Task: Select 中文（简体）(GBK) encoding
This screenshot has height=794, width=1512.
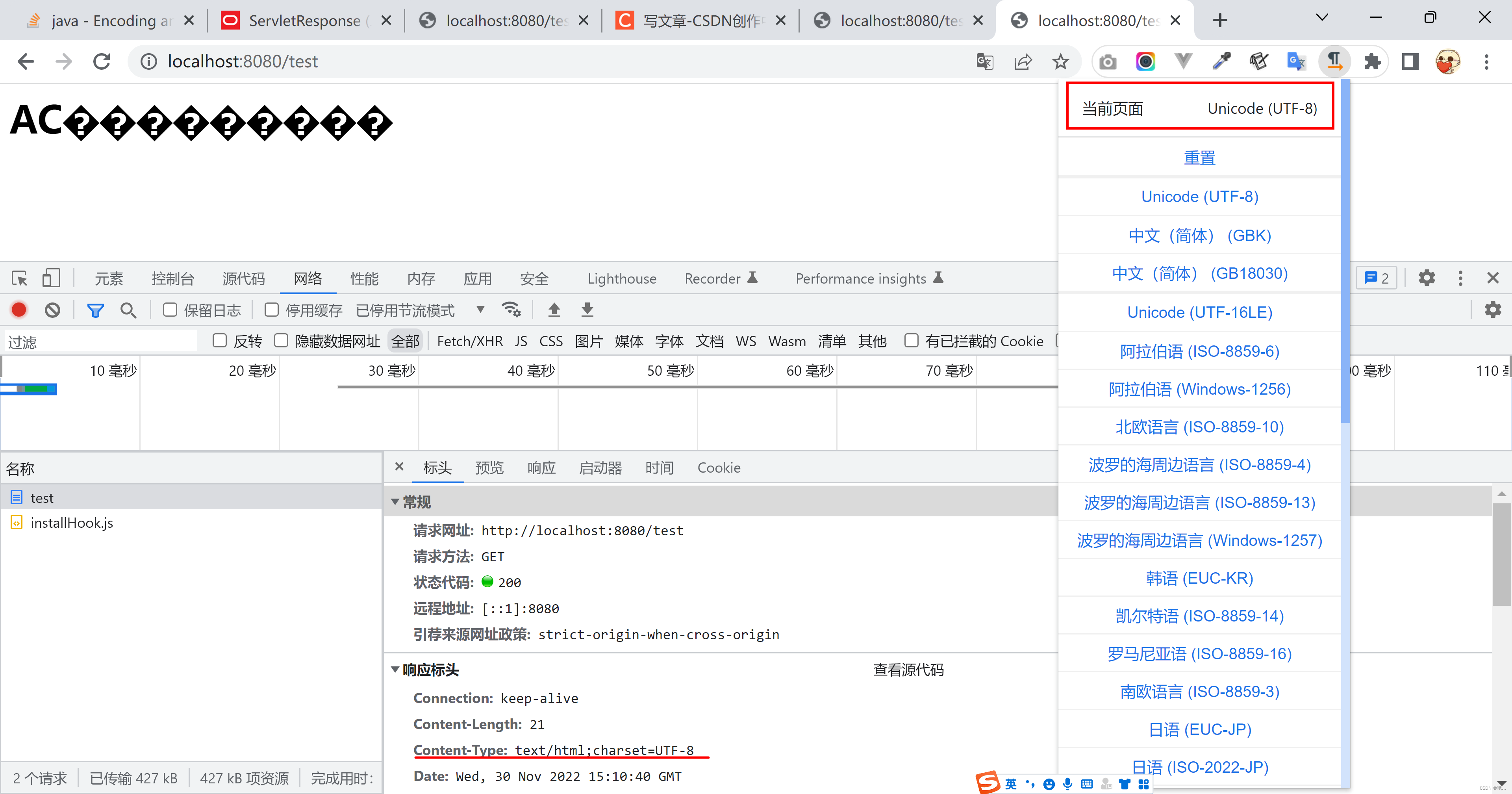Action: (x=1199, y=236)
